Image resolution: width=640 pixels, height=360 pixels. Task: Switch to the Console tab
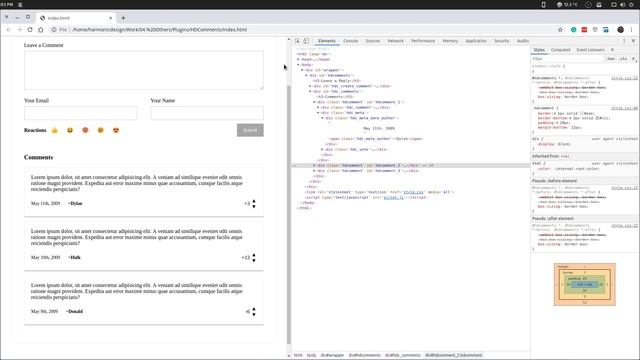350,41
